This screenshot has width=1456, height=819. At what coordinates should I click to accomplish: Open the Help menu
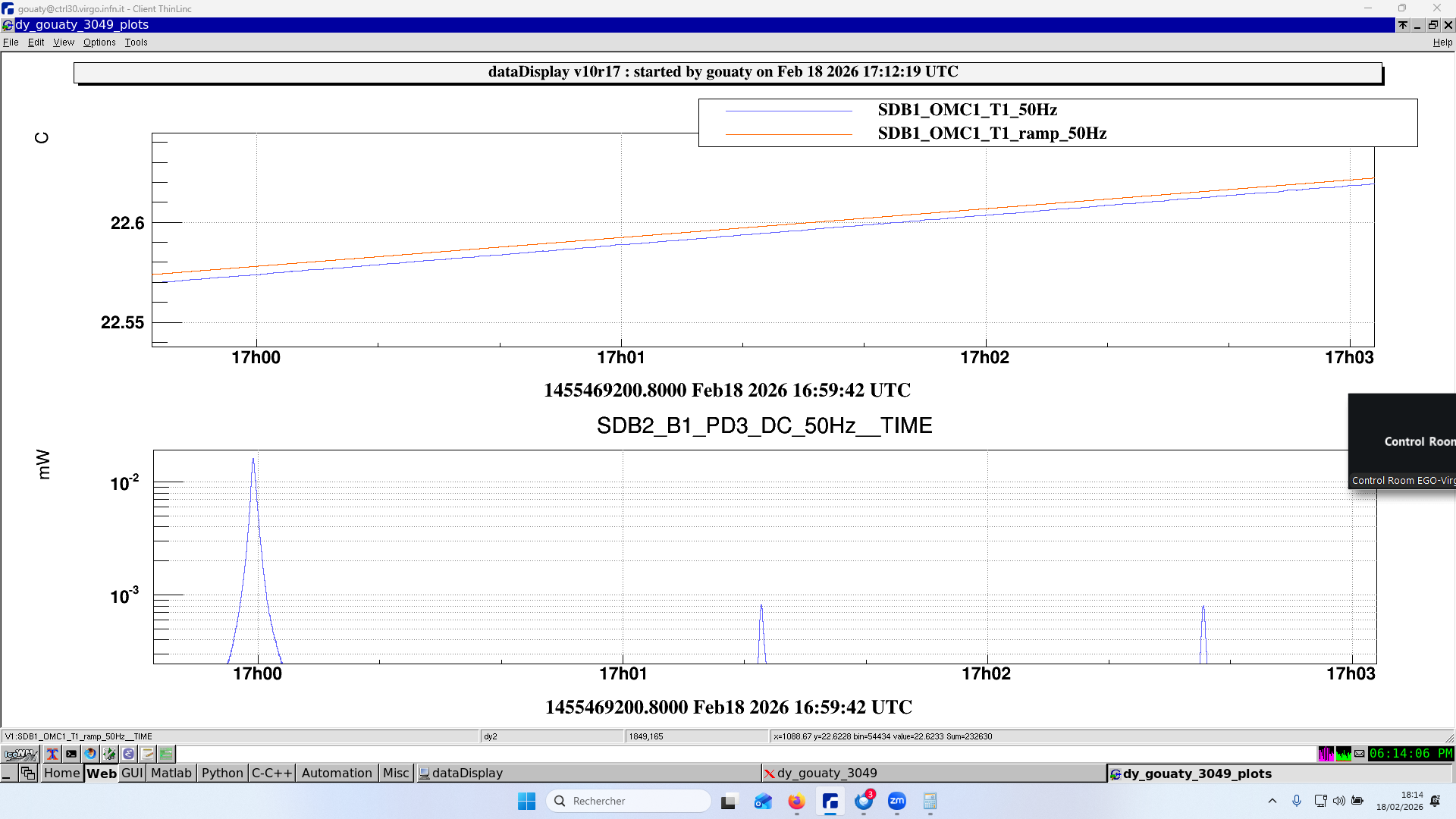[x=1442, y=42]
